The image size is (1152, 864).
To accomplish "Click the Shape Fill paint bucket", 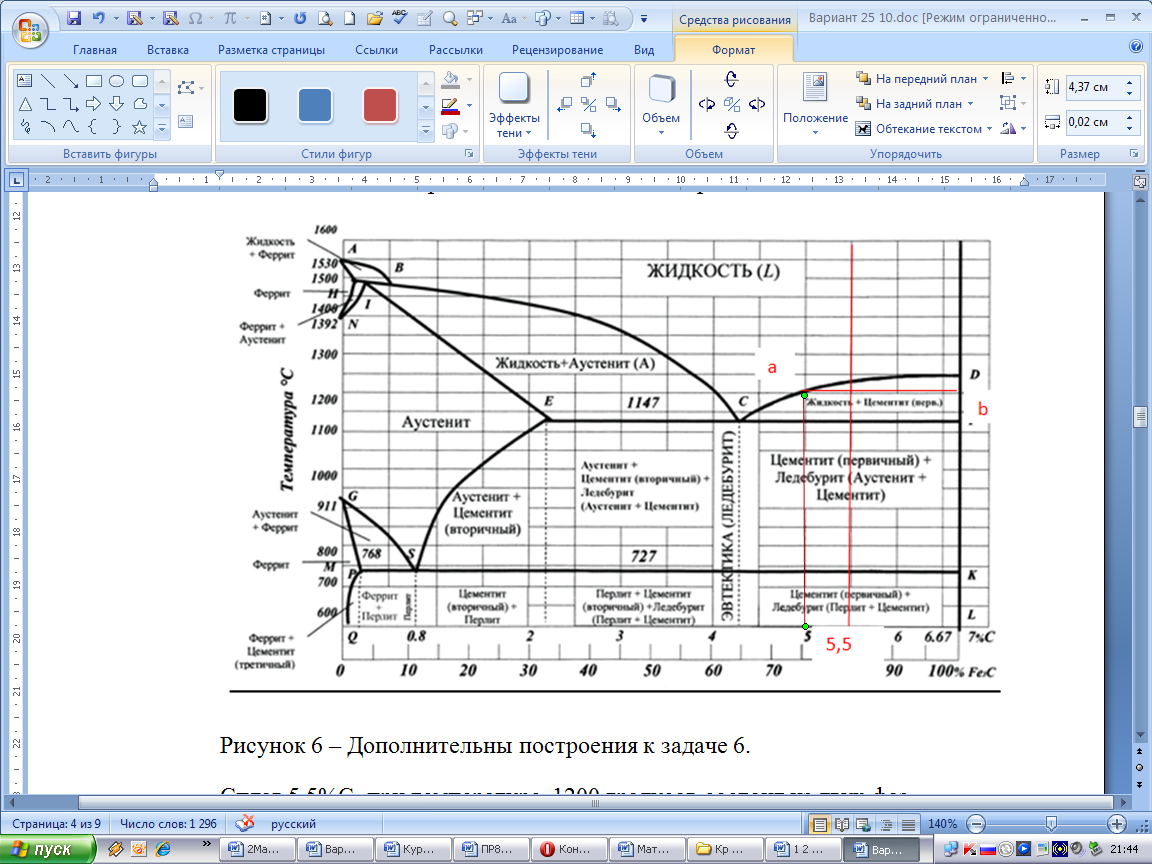I will pos(450,79).
